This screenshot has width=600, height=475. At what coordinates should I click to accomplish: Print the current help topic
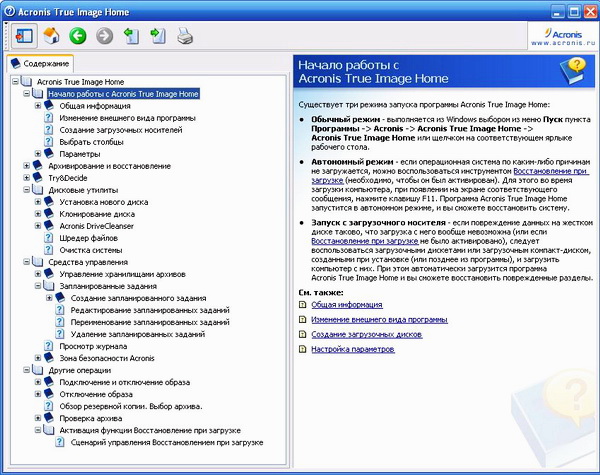point(185,36)
